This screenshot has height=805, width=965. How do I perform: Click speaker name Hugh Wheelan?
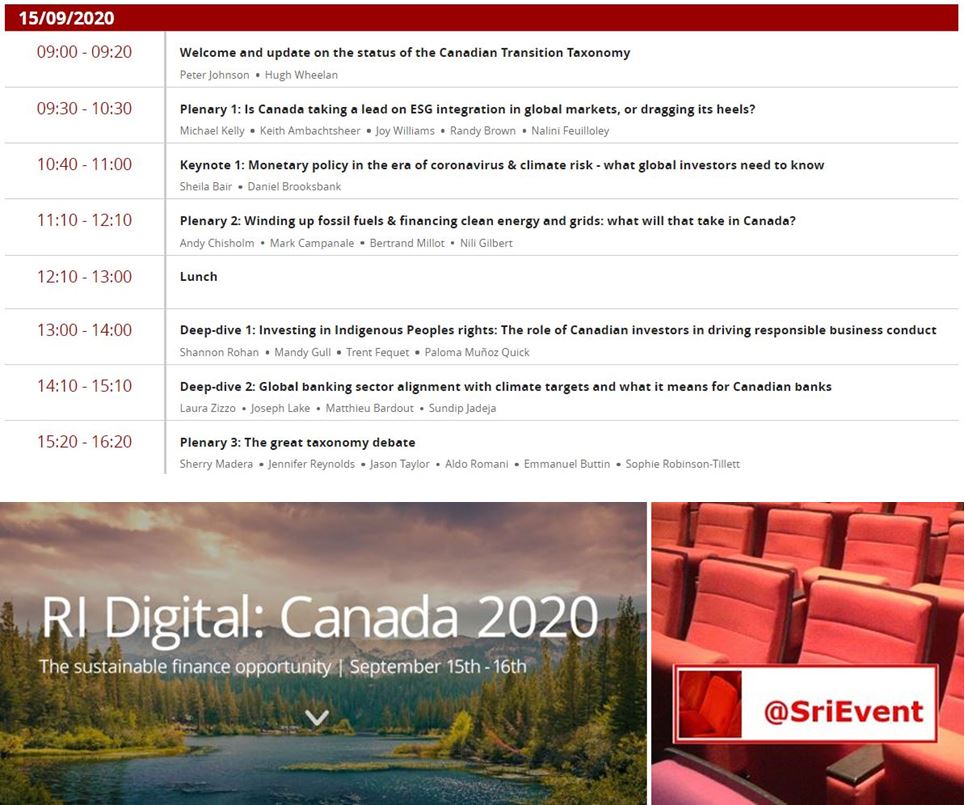(301, 75)
